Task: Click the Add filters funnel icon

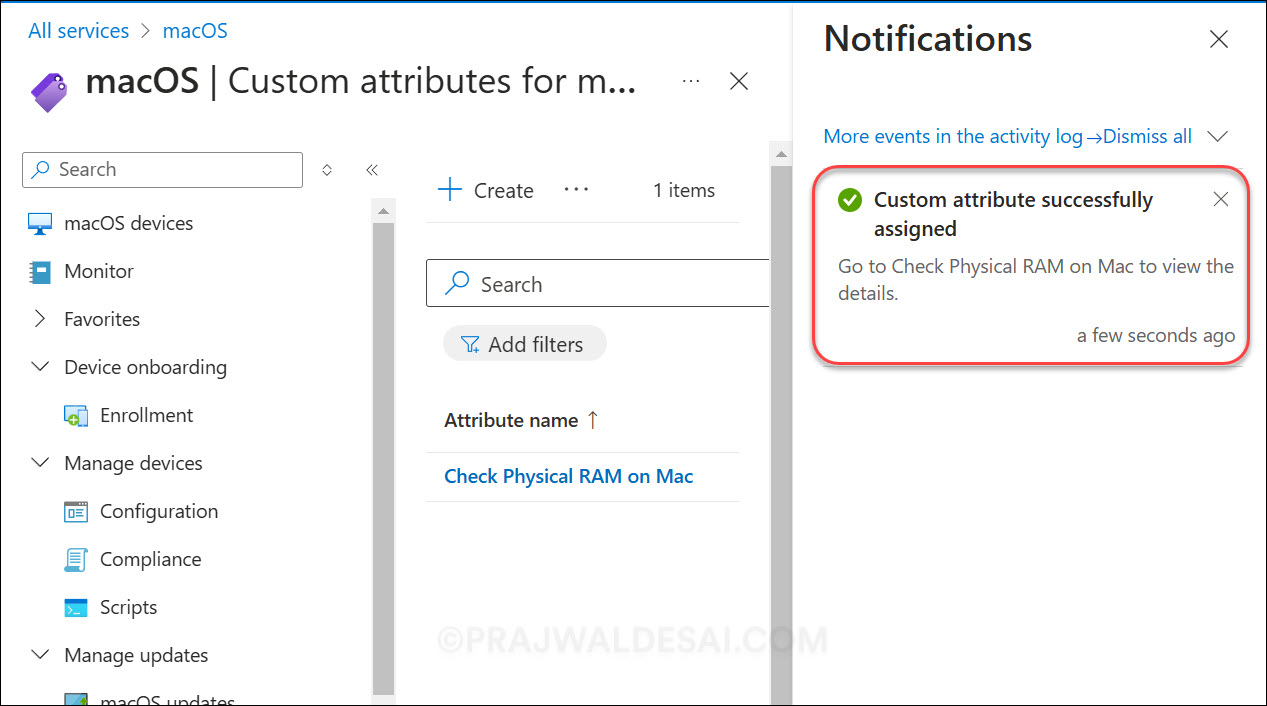Action: click(x=470, y=345)
